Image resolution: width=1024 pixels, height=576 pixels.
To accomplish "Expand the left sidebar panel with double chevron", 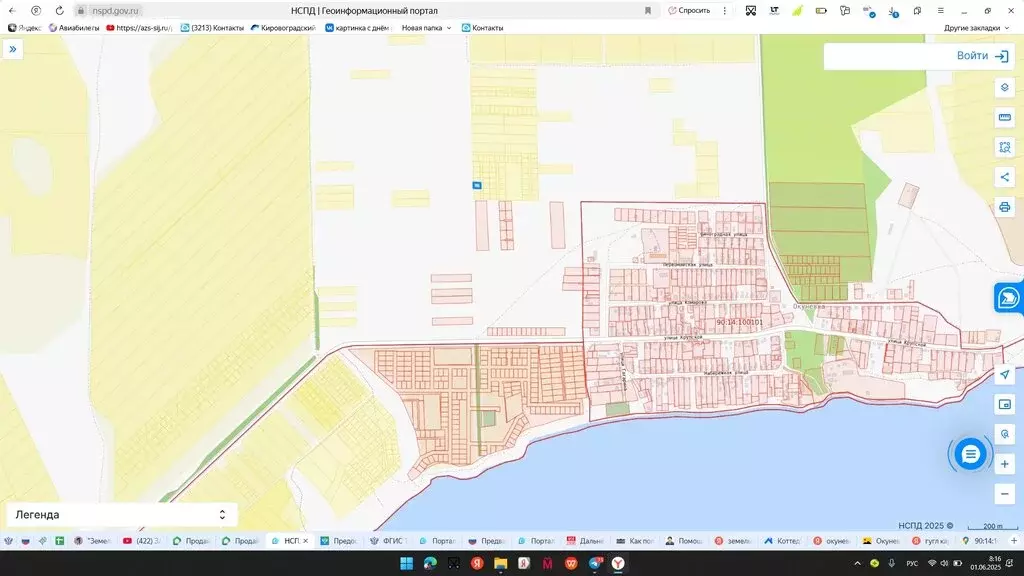I will (x=12, y=50).
